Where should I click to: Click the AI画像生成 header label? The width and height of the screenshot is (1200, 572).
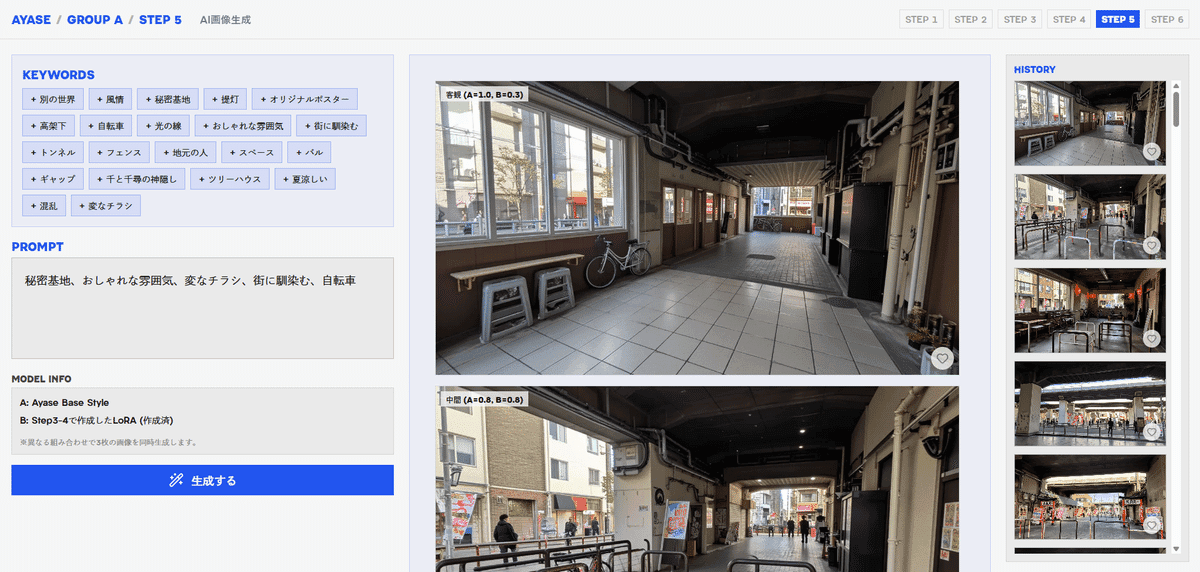(225, 19)
